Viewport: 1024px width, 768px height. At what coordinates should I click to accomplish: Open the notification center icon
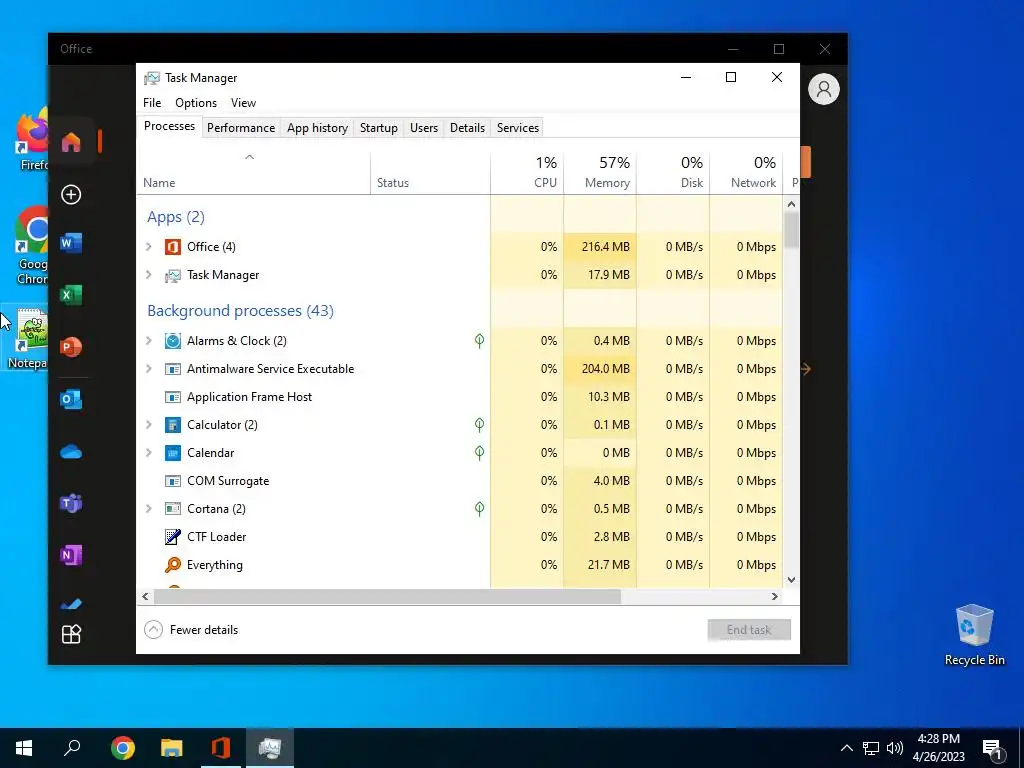tap(993, 749)
